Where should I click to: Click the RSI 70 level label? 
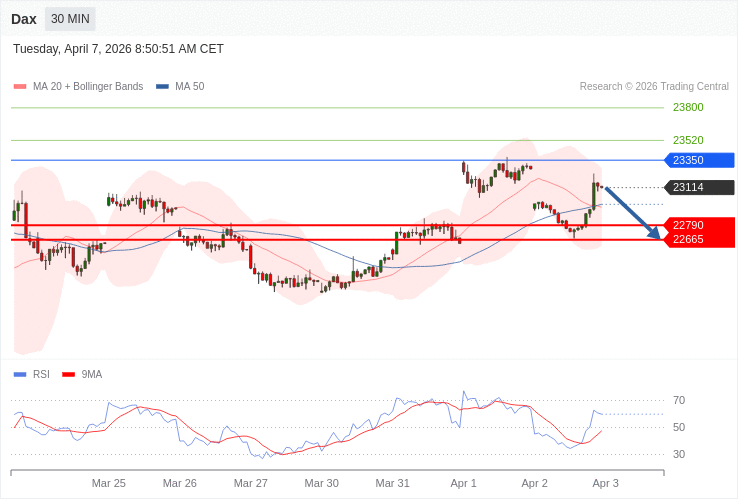[x=679, y=400]
